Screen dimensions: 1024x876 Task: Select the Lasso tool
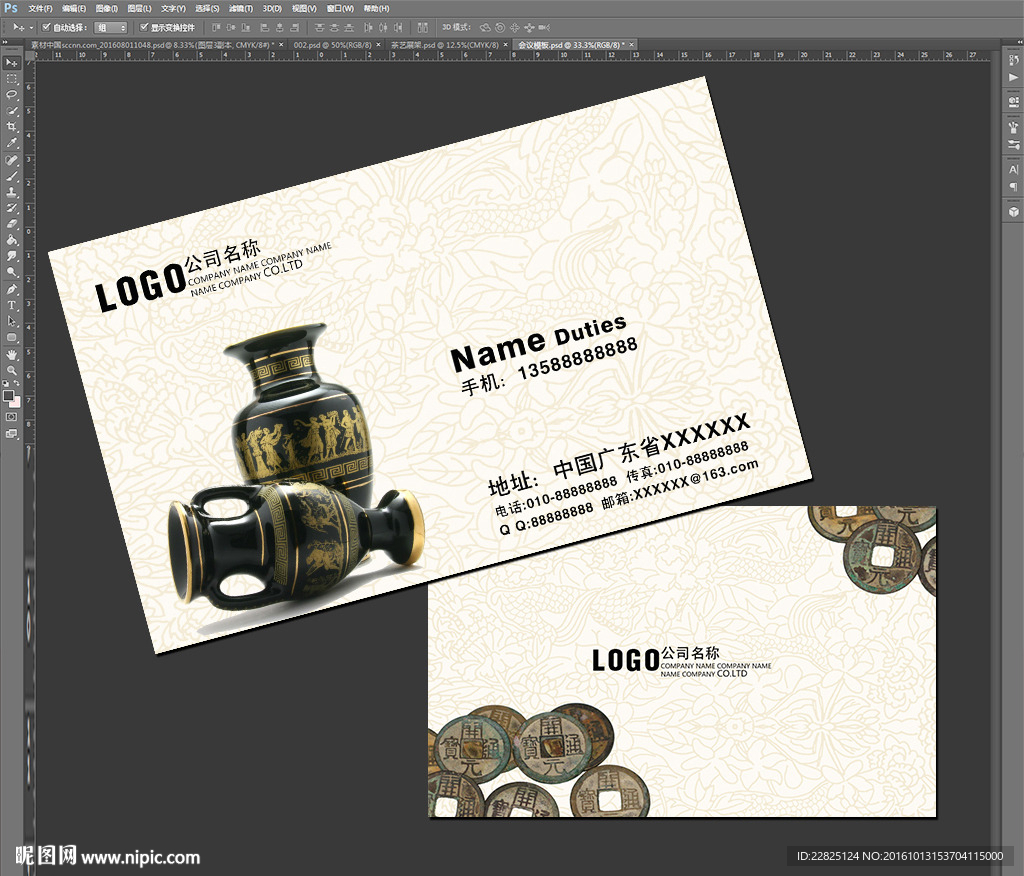tap(12, 95)
